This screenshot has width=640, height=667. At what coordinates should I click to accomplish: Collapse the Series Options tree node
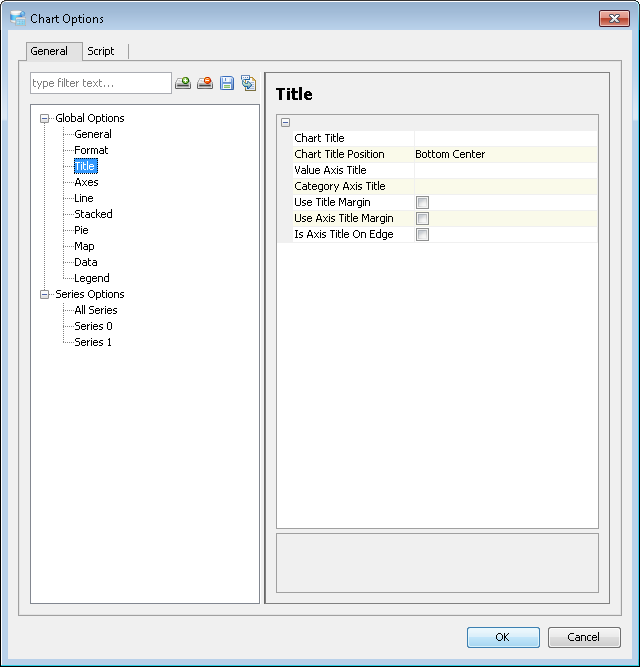44,294
